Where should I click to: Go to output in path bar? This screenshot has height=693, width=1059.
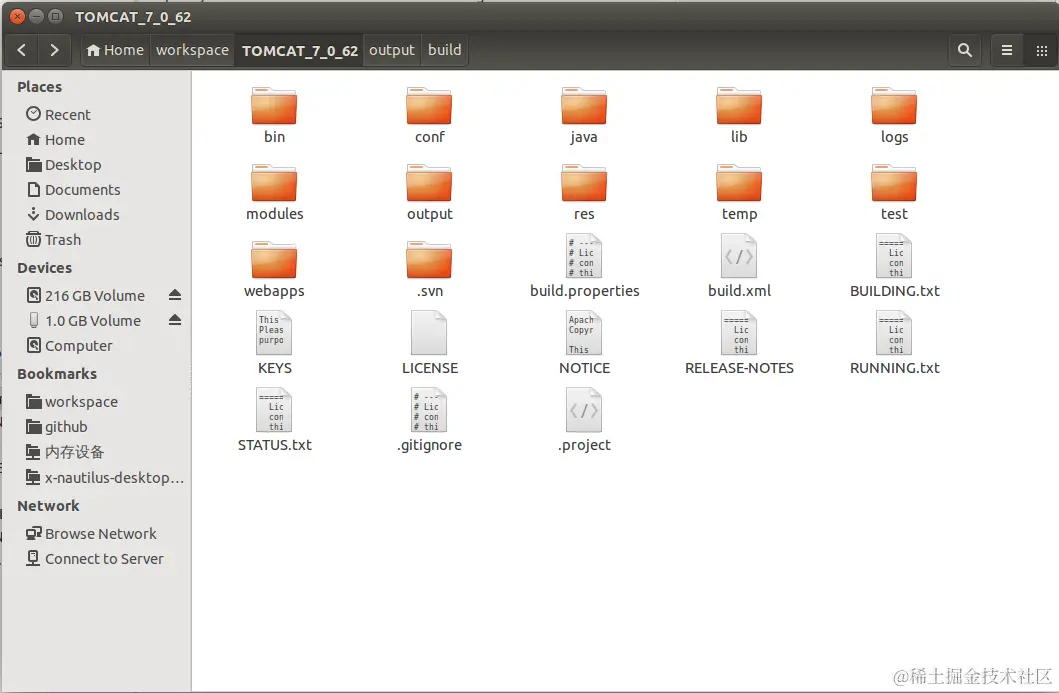392,50
